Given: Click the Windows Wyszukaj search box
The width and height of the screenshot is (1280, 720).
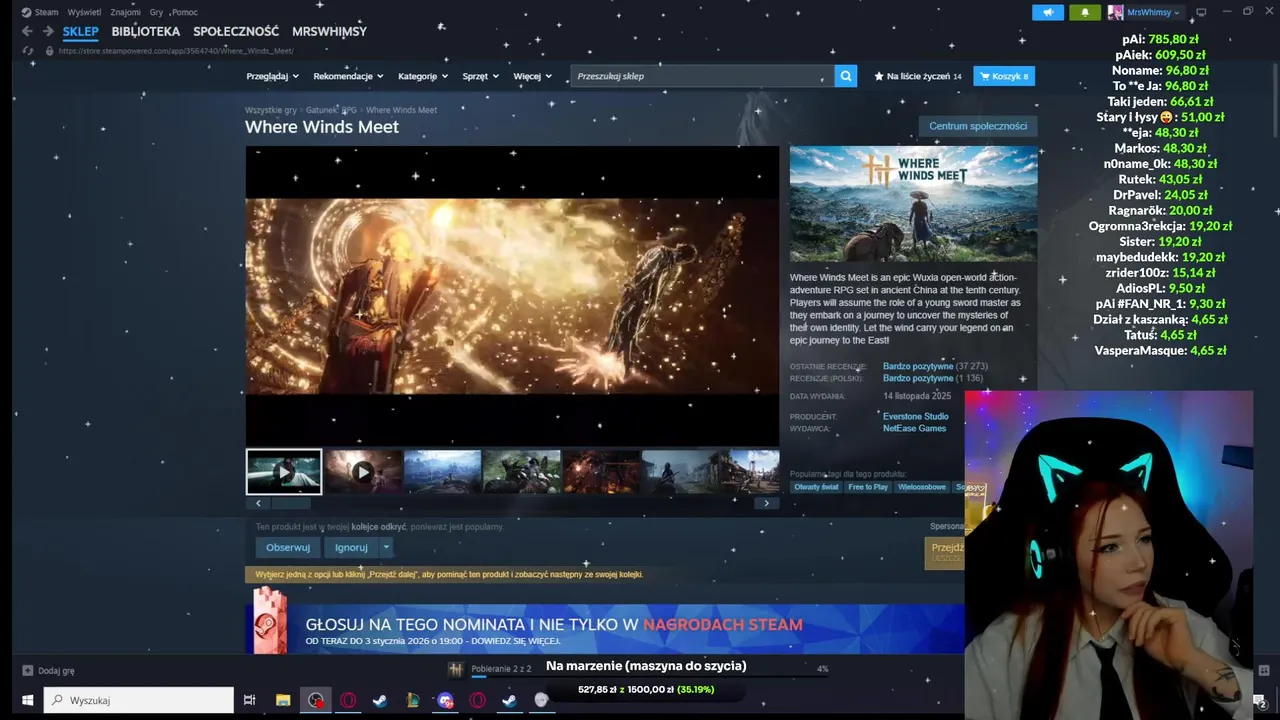Looking at the screenshot, I should (139, 700).
